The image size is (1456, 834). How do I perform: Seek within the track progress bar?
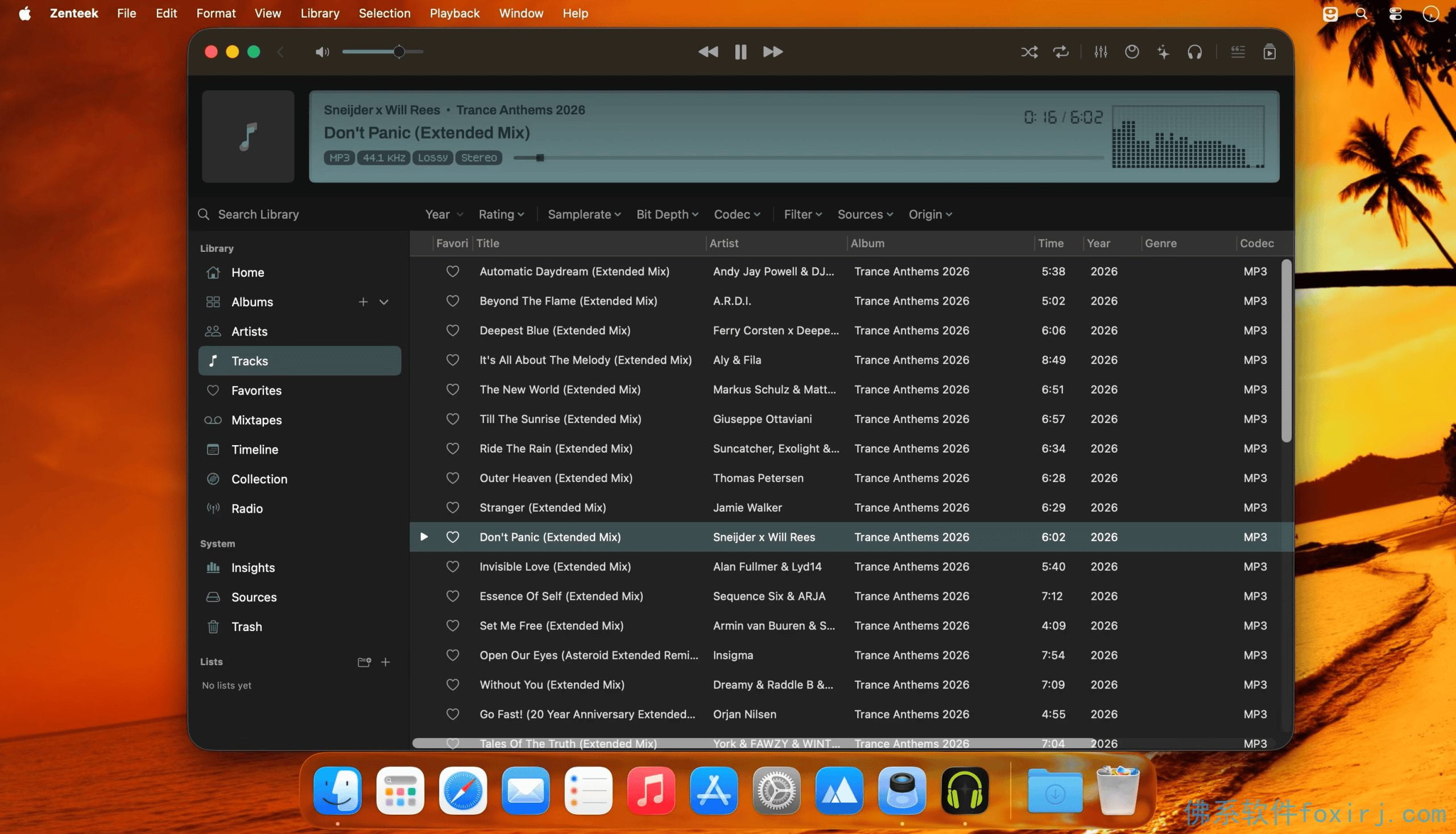click(x=808, y=157)
